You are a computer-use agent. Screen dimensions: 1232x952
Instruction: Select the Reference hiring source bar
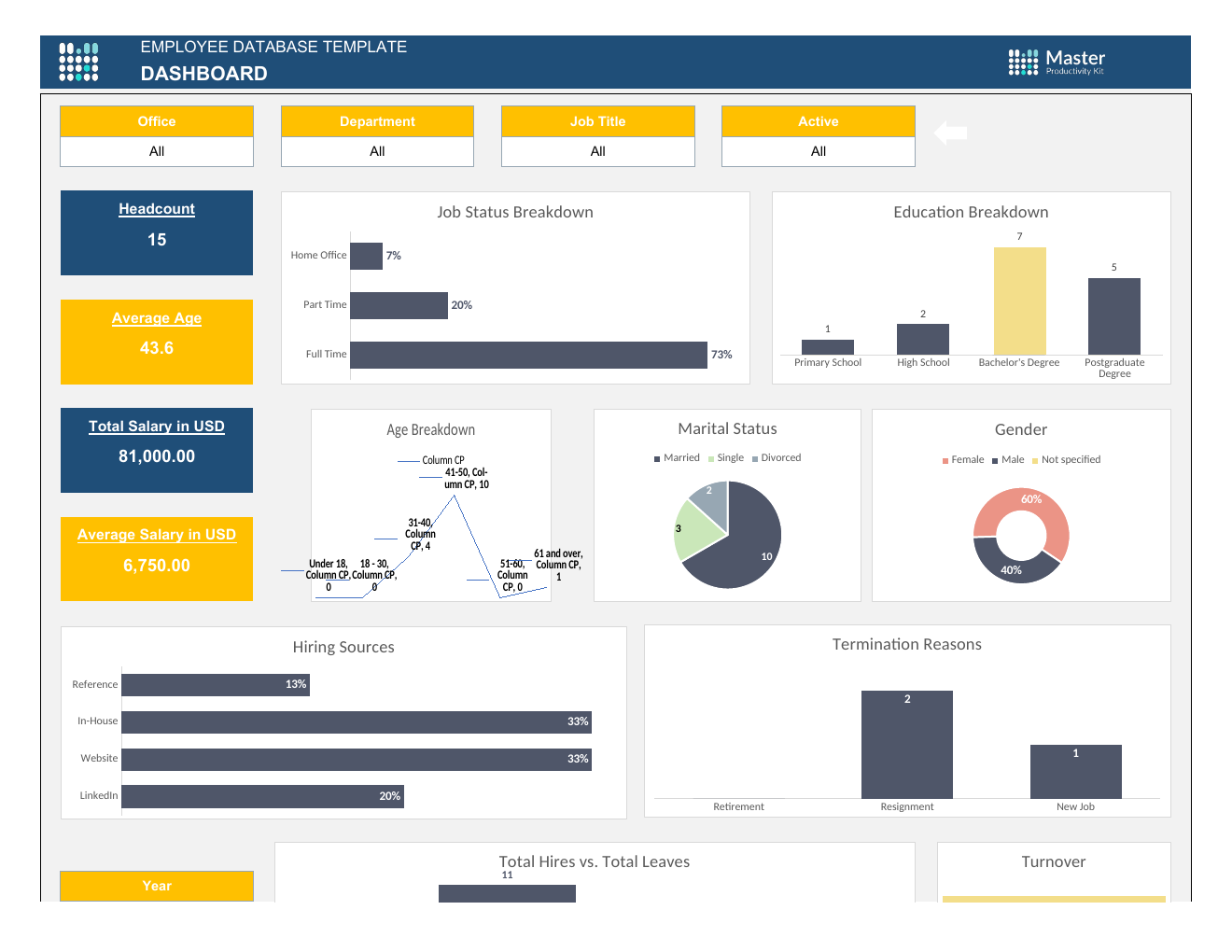[216, 685]
